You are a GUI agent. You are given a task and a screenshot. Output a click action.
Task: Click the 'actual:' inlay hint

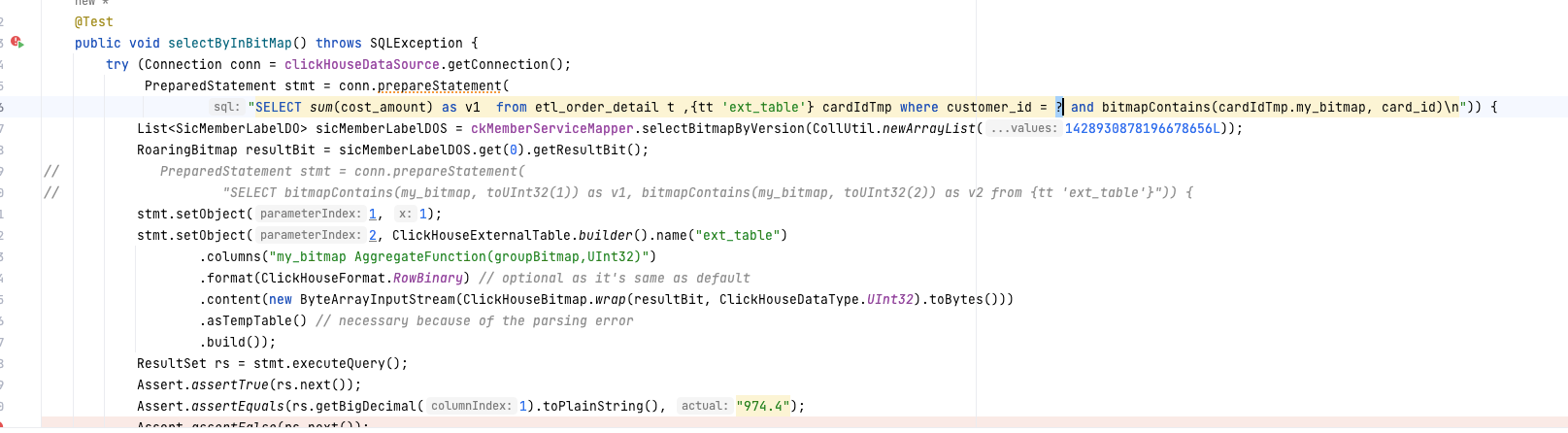[x=704, y=406]
